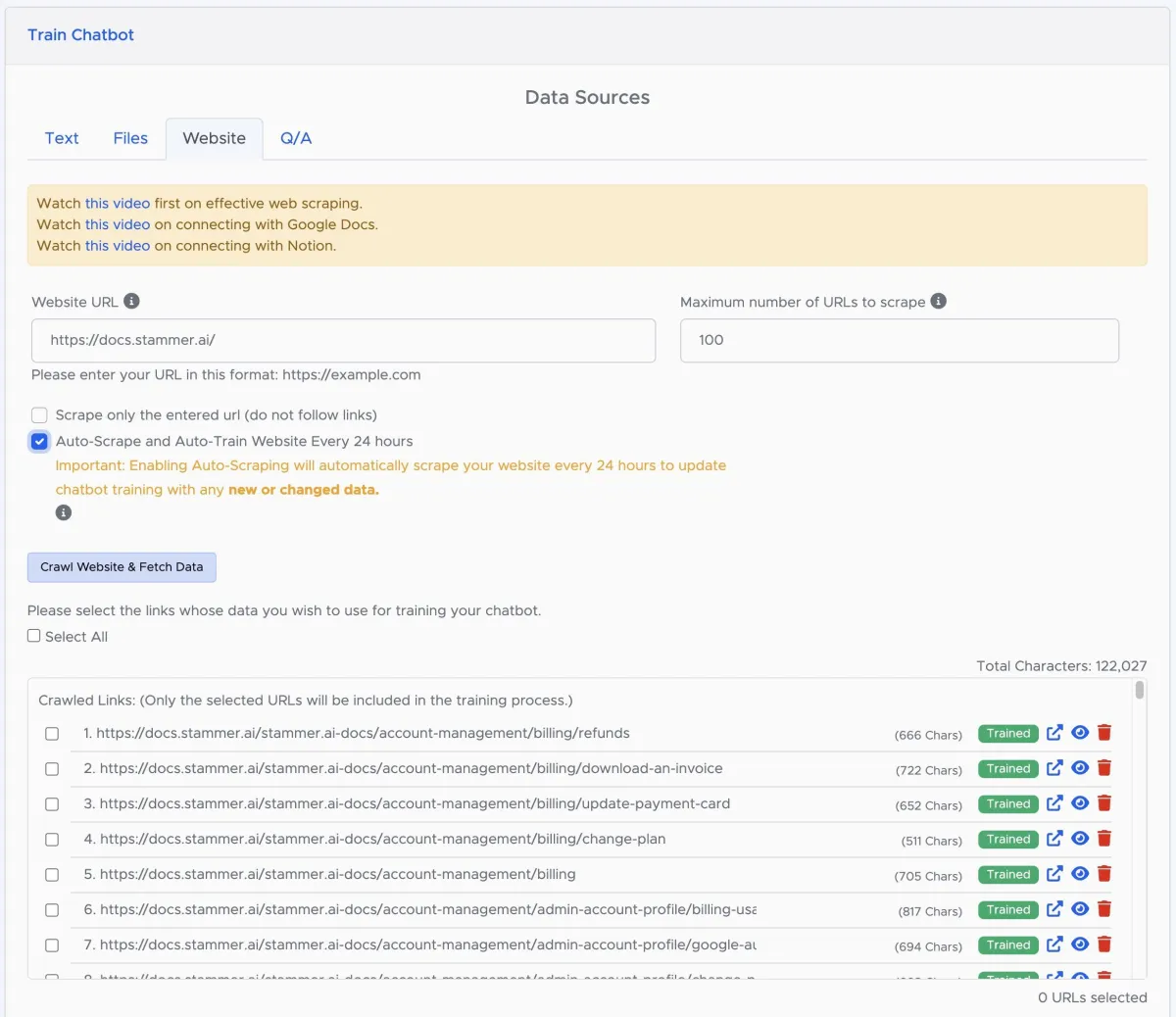Delete the google-auth crawled link row

point(1104,944)
